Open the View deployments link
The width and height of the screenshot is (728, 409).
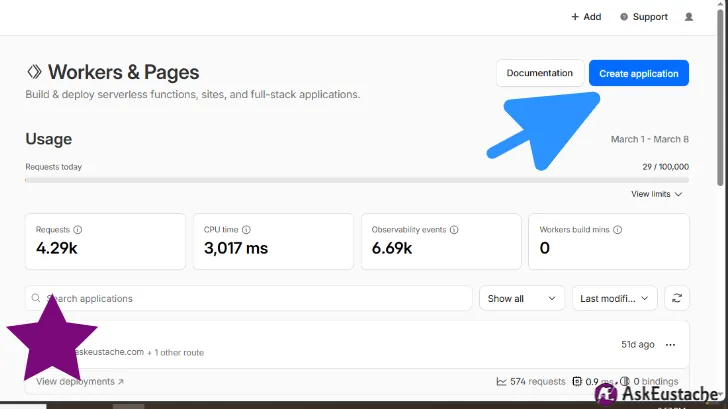tap(80, 381)
